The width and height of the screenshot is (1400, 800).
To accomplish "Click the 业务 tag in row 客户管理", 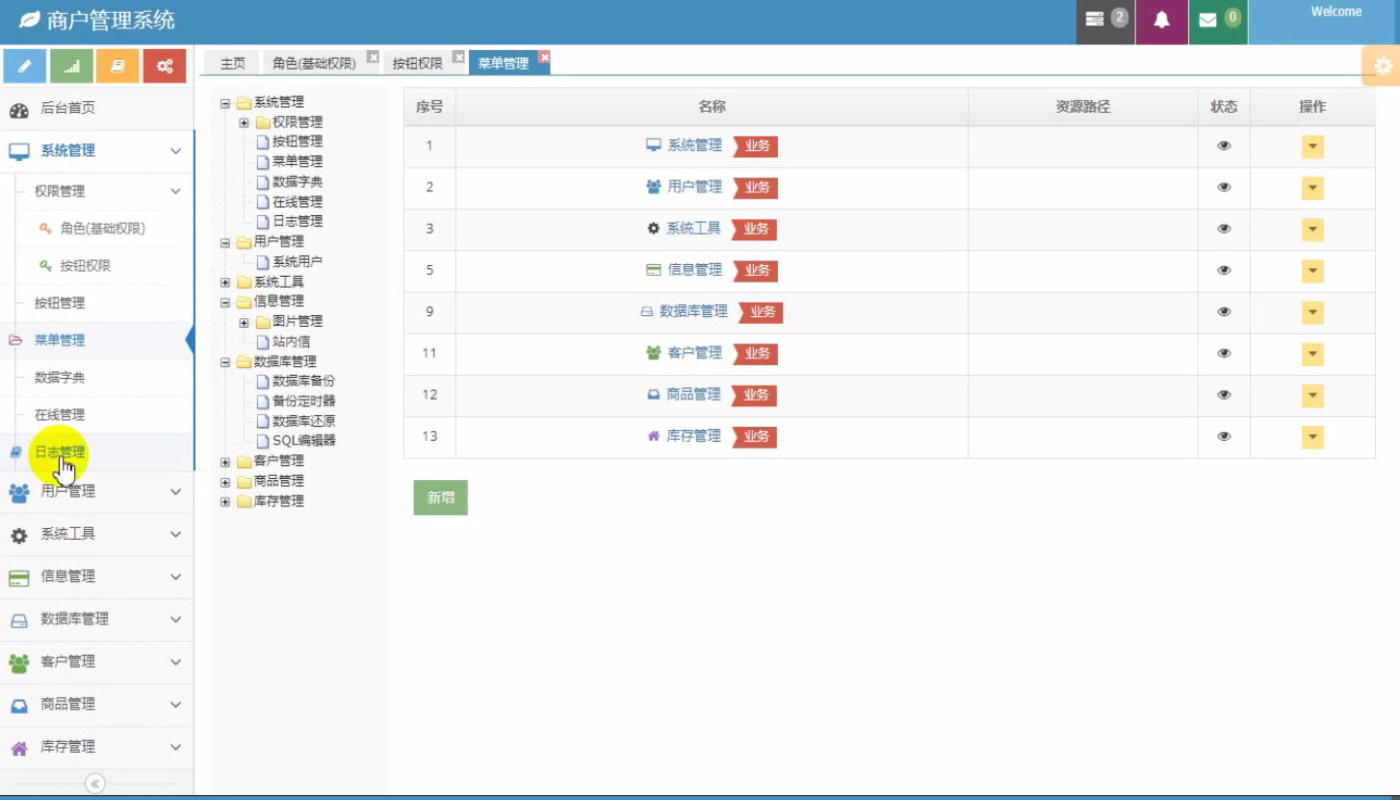I will coord(755,353).
